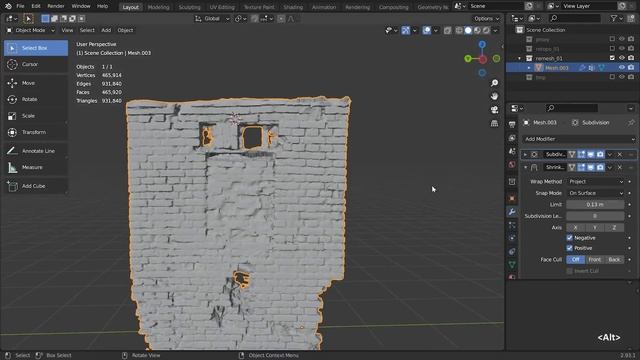Uncheck the remesh_01 collection checkbox

612,58
